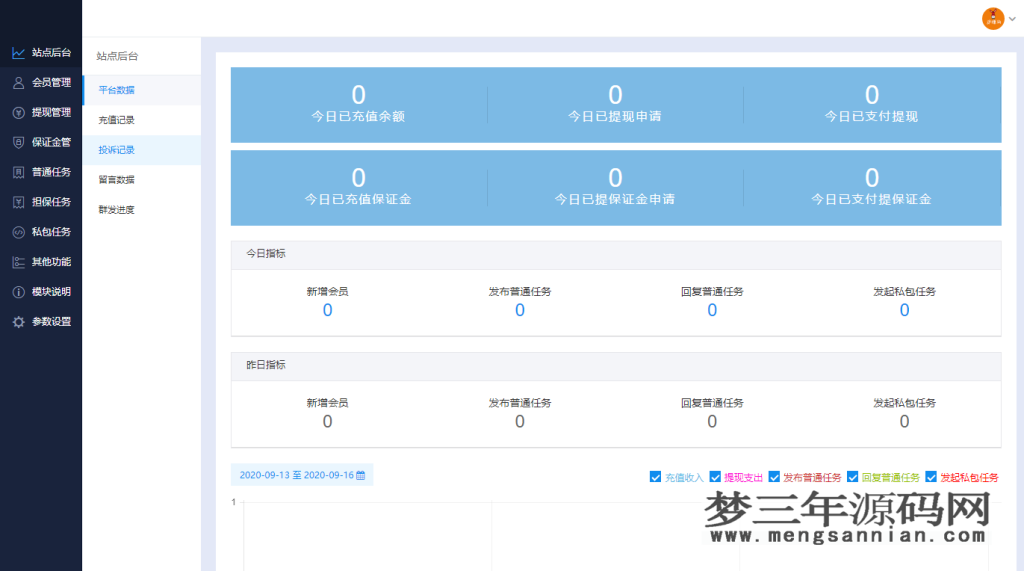1024x571 pixels.
Task: Click the 担保任务 icon in sidebar
Action: [x=18, y=203]
